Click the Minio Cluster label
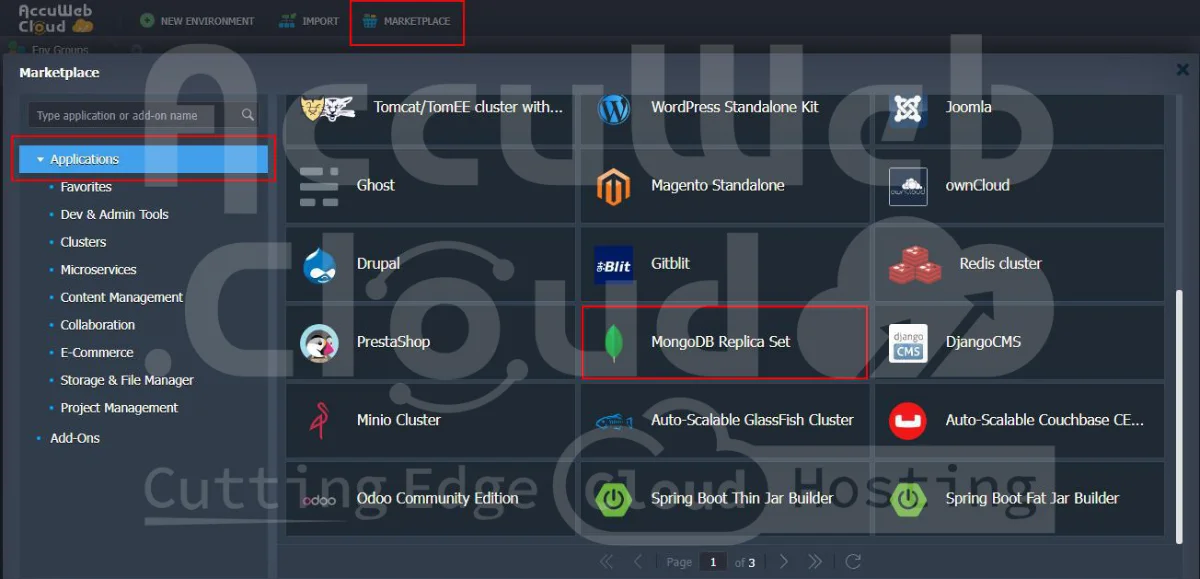Screen dimensions: 1200x579 (399, 420)
